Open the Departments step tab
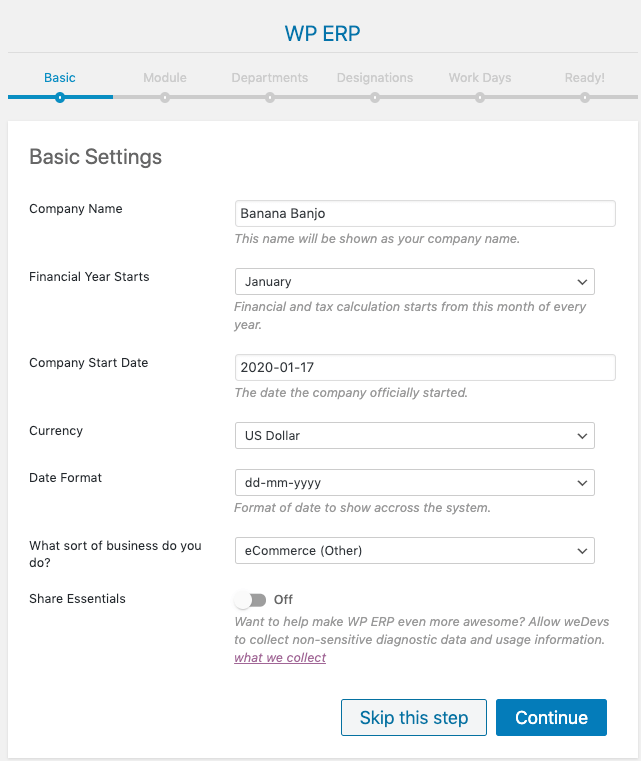Image resolution: width=641 pixels, height=761 pixels. (270, 78)
